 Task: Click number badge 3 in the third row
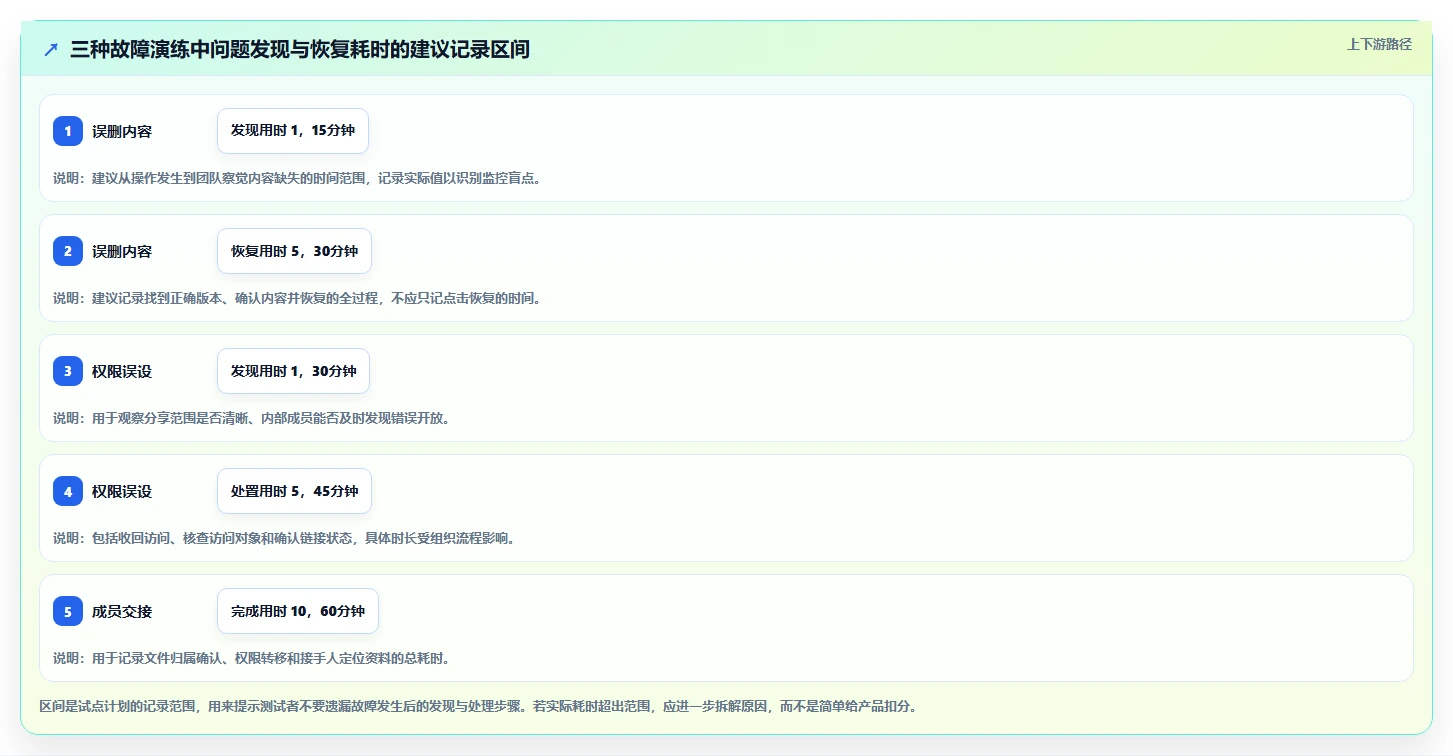68,371
